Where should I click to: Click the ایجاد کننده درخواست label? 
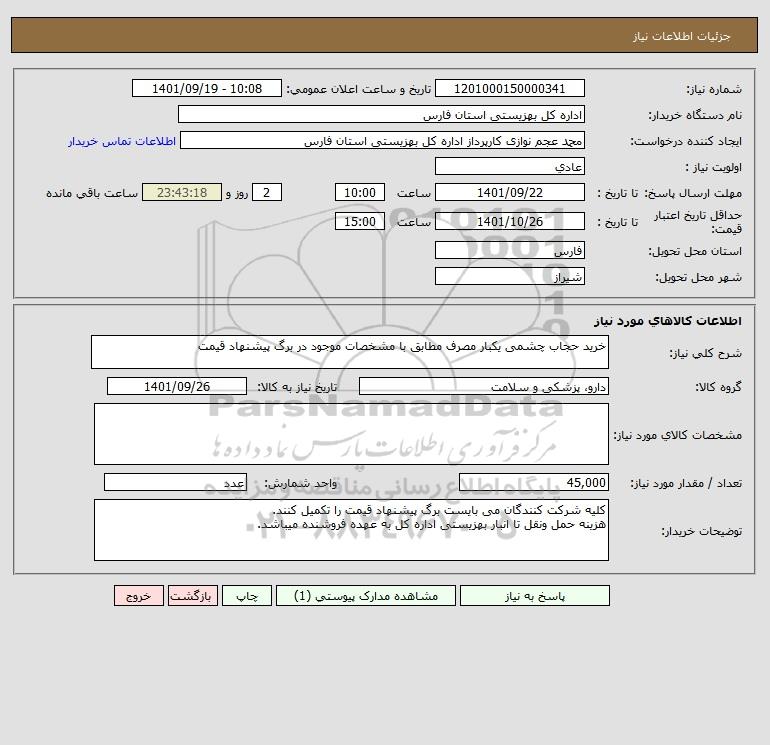point(686,141)
